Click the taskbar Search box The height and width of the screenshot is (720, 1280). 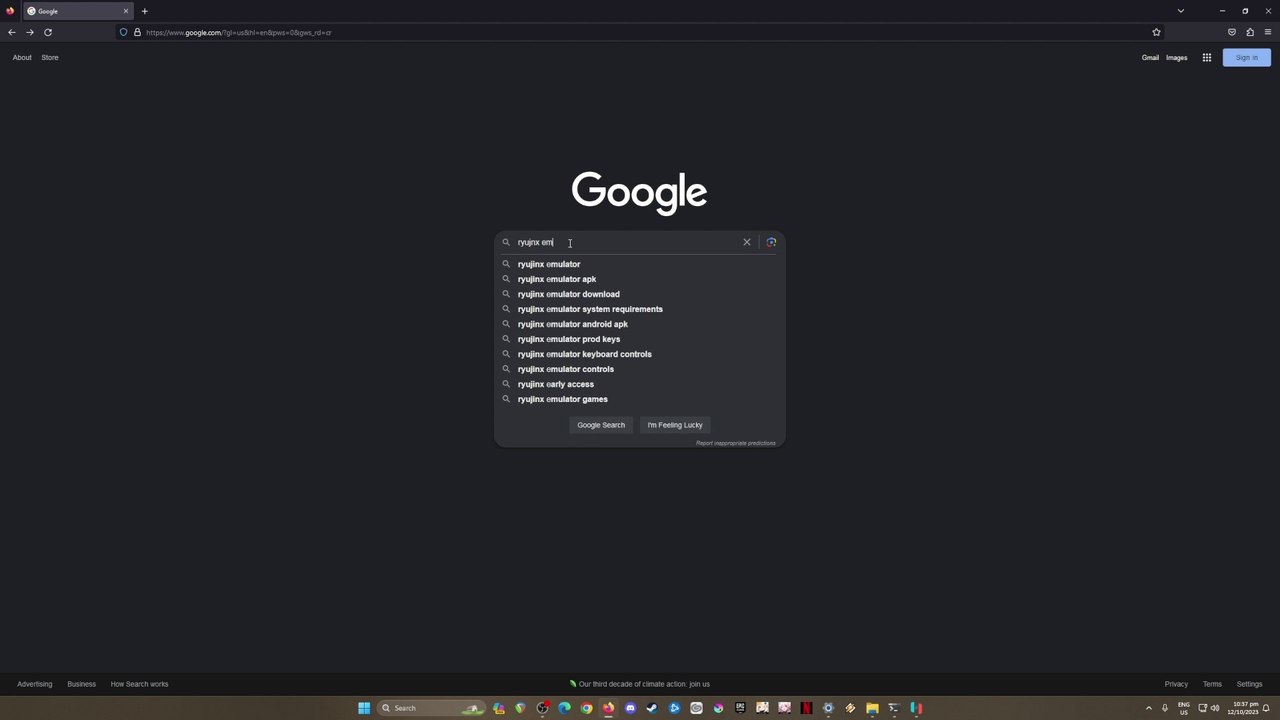(x=432, y=708)
